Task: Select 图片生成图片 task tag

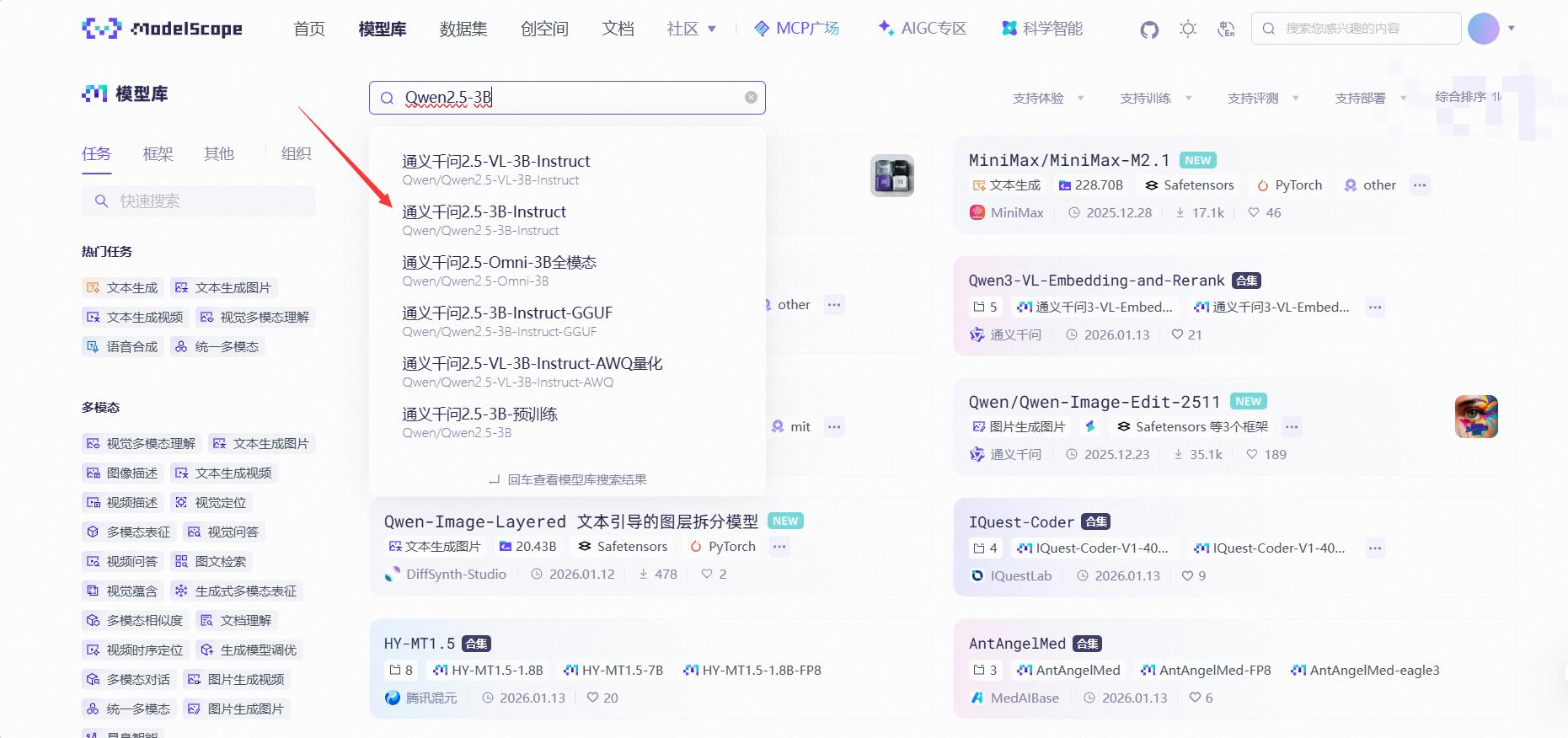Action: click(x=236, y=709)
